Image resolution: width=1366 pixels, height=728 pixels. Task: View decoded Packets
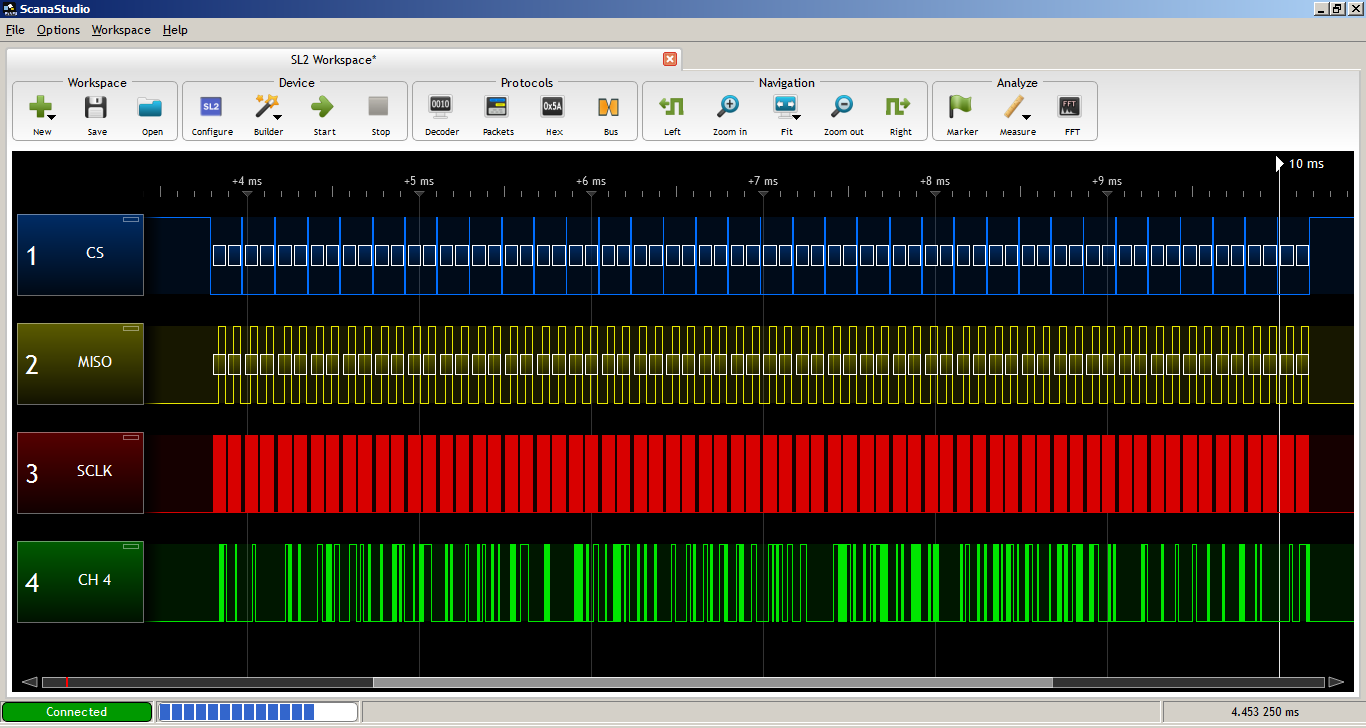(x=497, y=110)
